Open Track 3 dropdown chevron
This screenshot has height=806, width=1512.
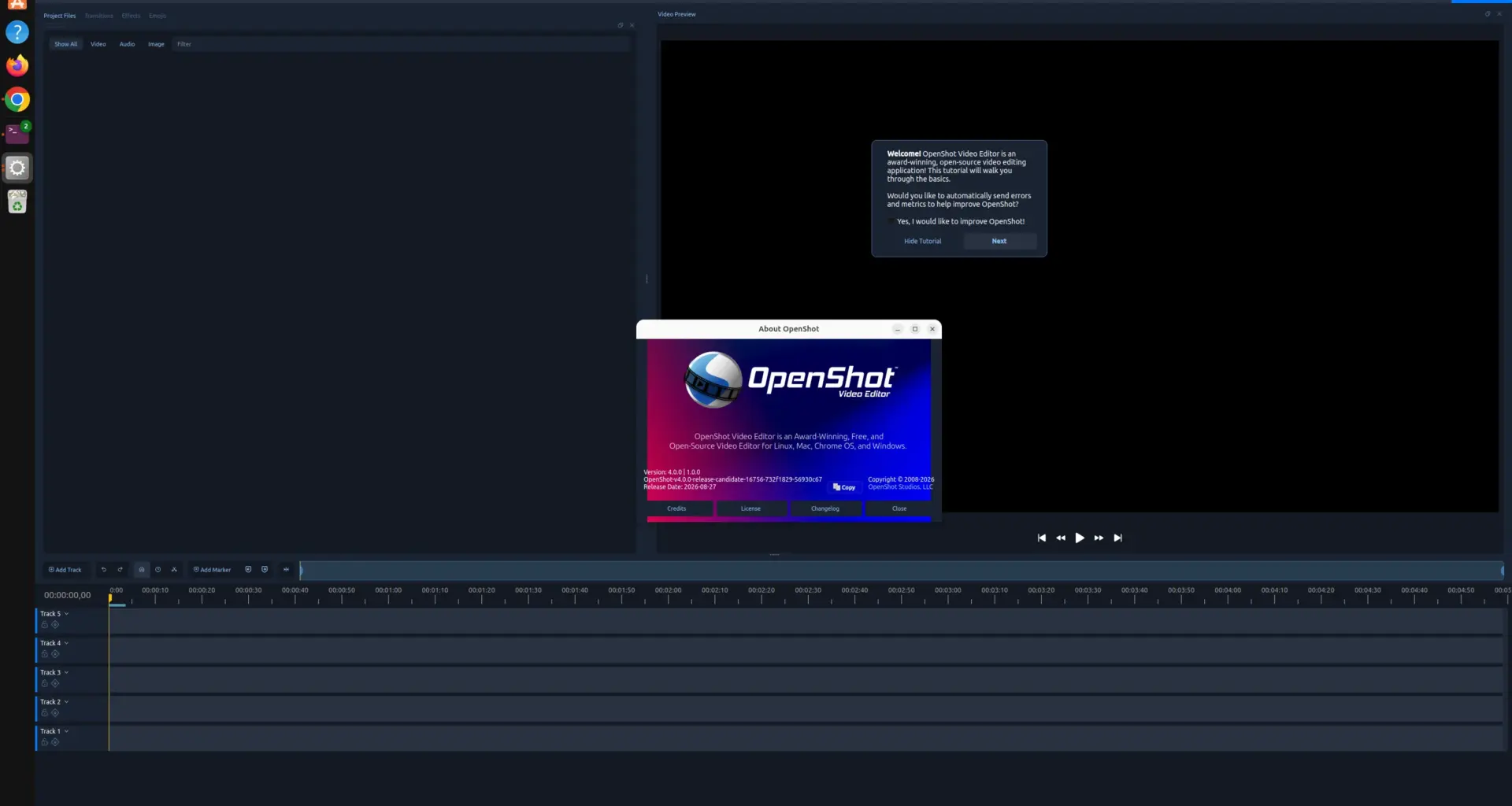pos(66,672)
